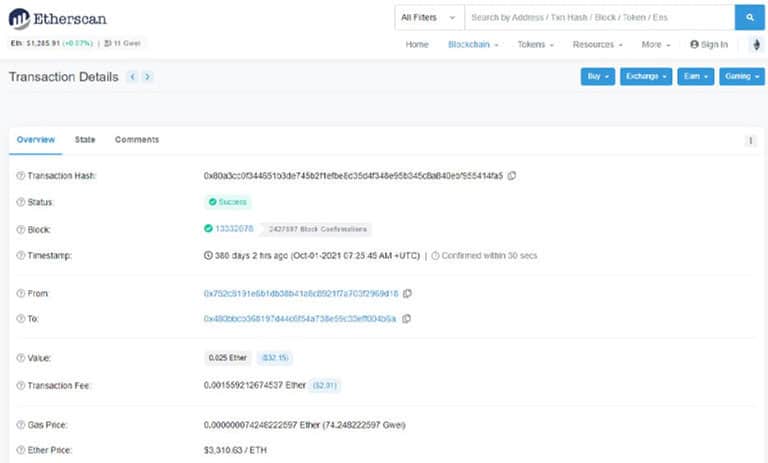The image size is (768, 463).
Task: Go to previous transaction arrow
Action: pos(132,76)
